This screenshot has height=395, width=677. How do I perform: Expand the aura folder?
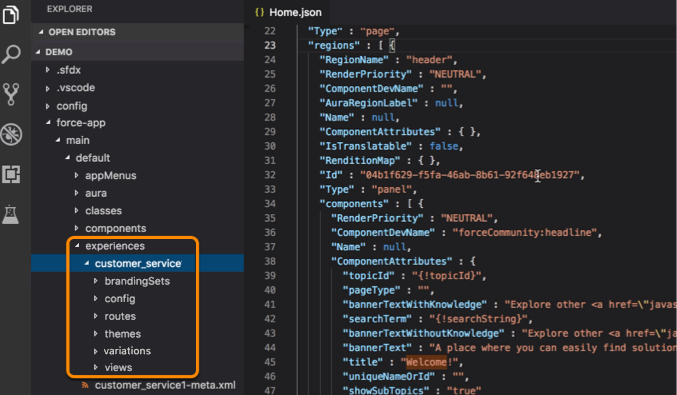tap(76, 193)
